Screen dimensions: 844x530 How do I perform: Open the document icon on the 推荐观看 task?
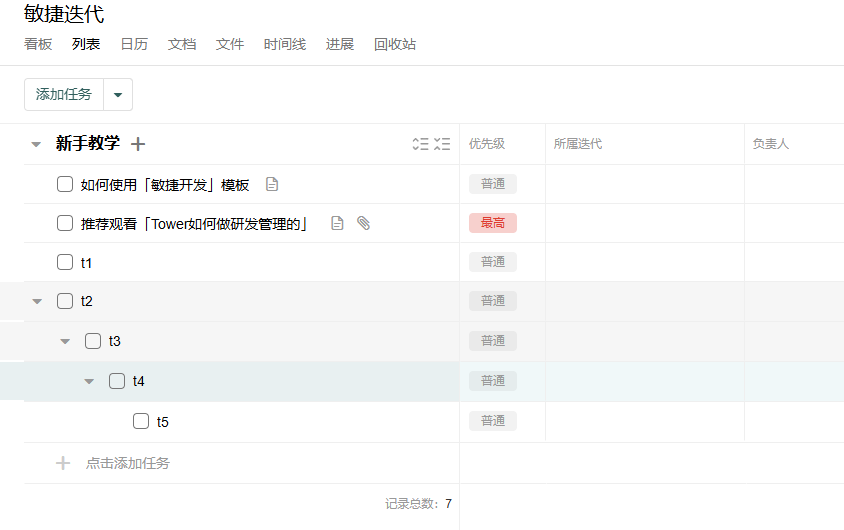(337, 223)
